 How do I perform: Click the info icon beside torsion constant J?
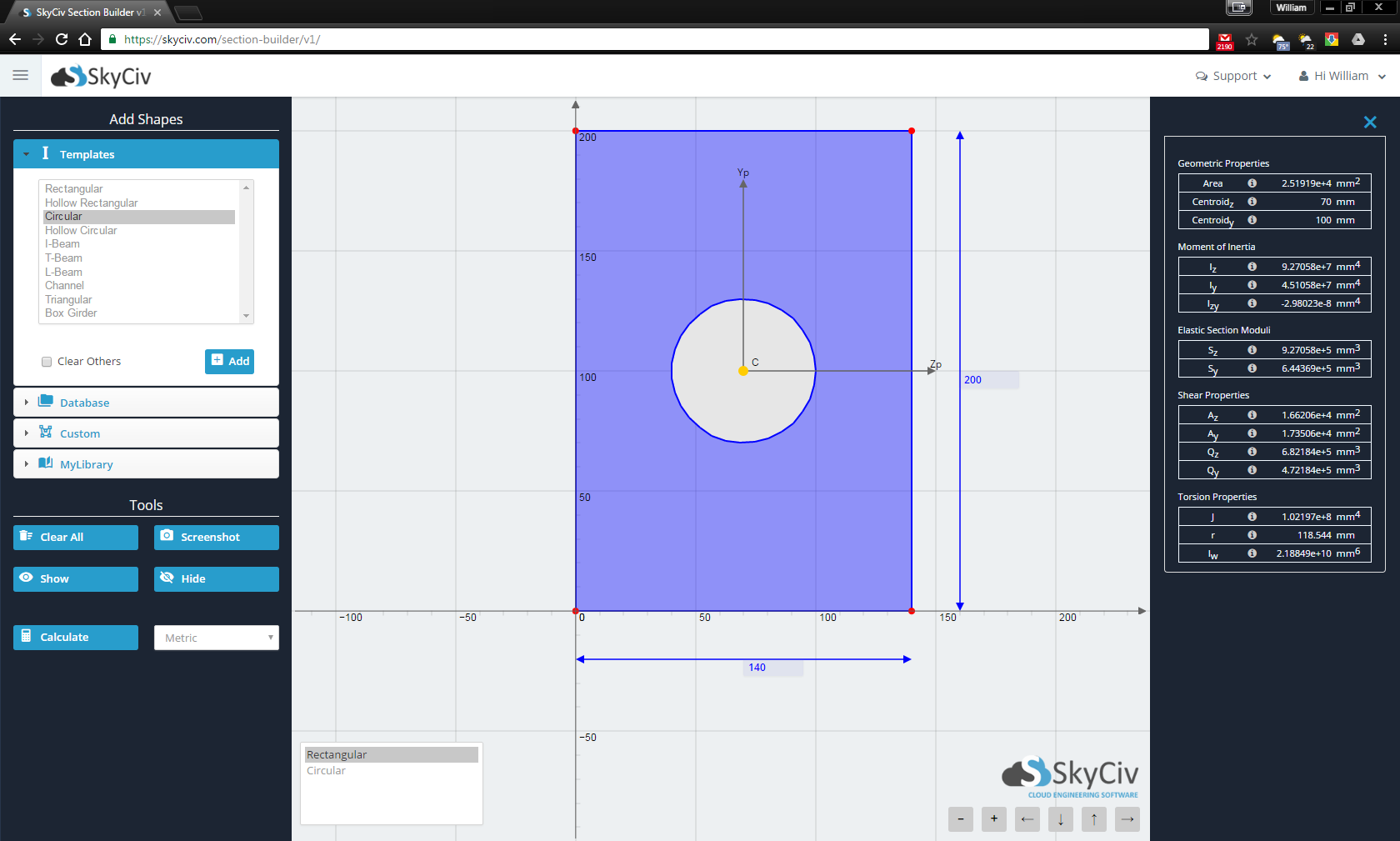pyautogui.click(x=1252, y=517)
